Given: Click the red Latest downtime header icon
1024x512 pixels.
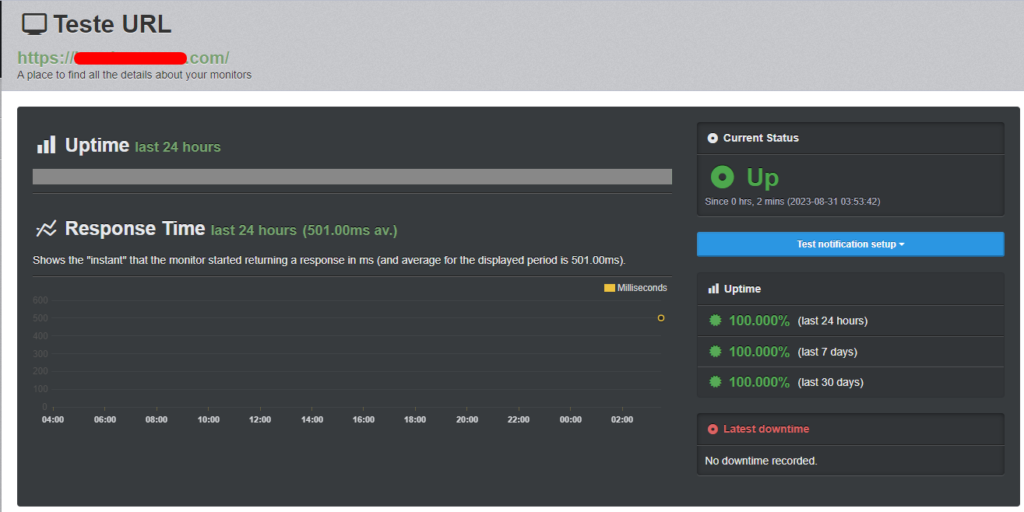Looking at the screenshot, I should (712, 429).
